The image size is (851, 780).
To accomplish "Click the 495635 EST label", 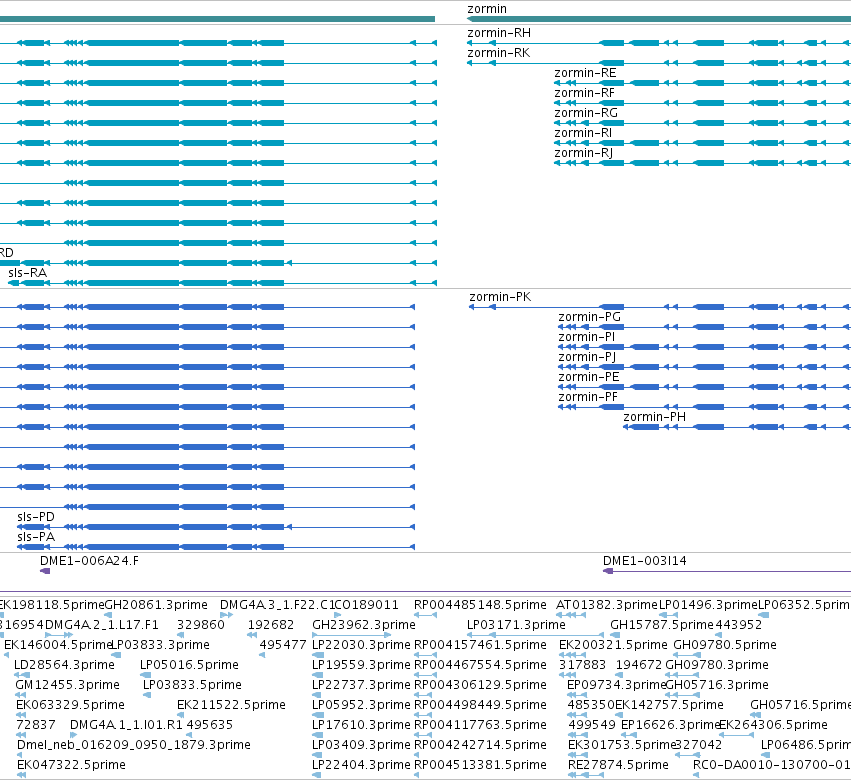I will pos(209,725).
